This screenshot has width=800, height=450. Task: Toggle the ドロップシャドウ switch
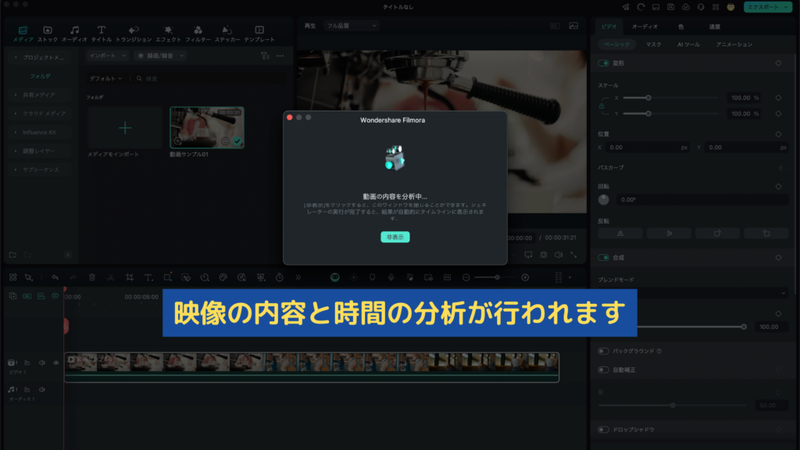(604, 430)
